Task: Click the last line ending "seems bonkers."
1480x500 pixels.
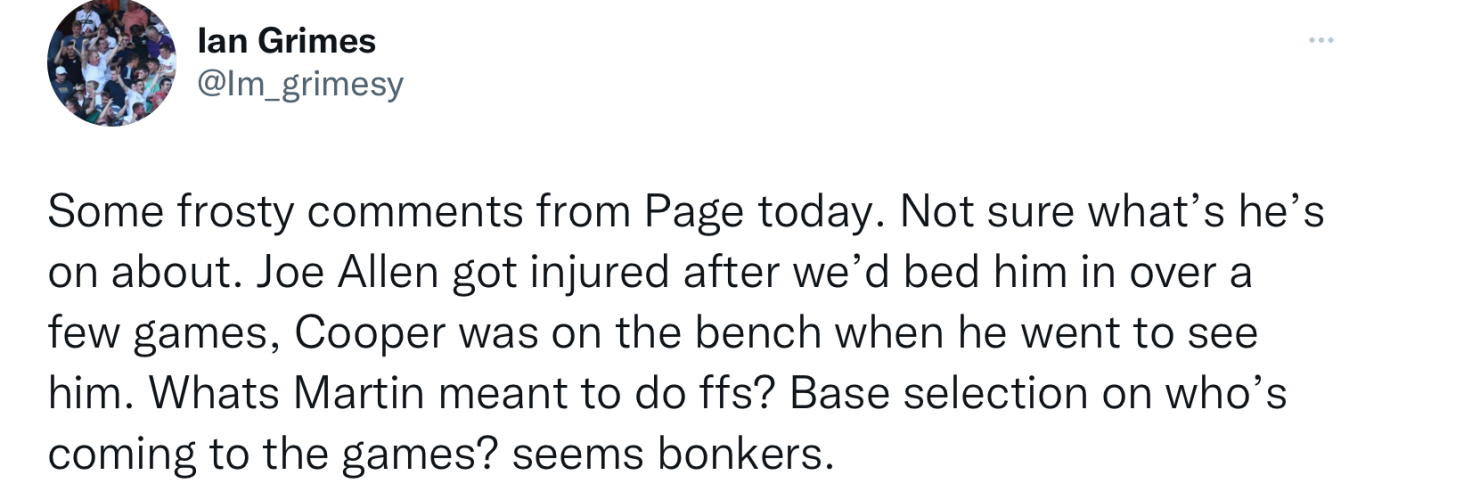Action: (x=440, y=455)
